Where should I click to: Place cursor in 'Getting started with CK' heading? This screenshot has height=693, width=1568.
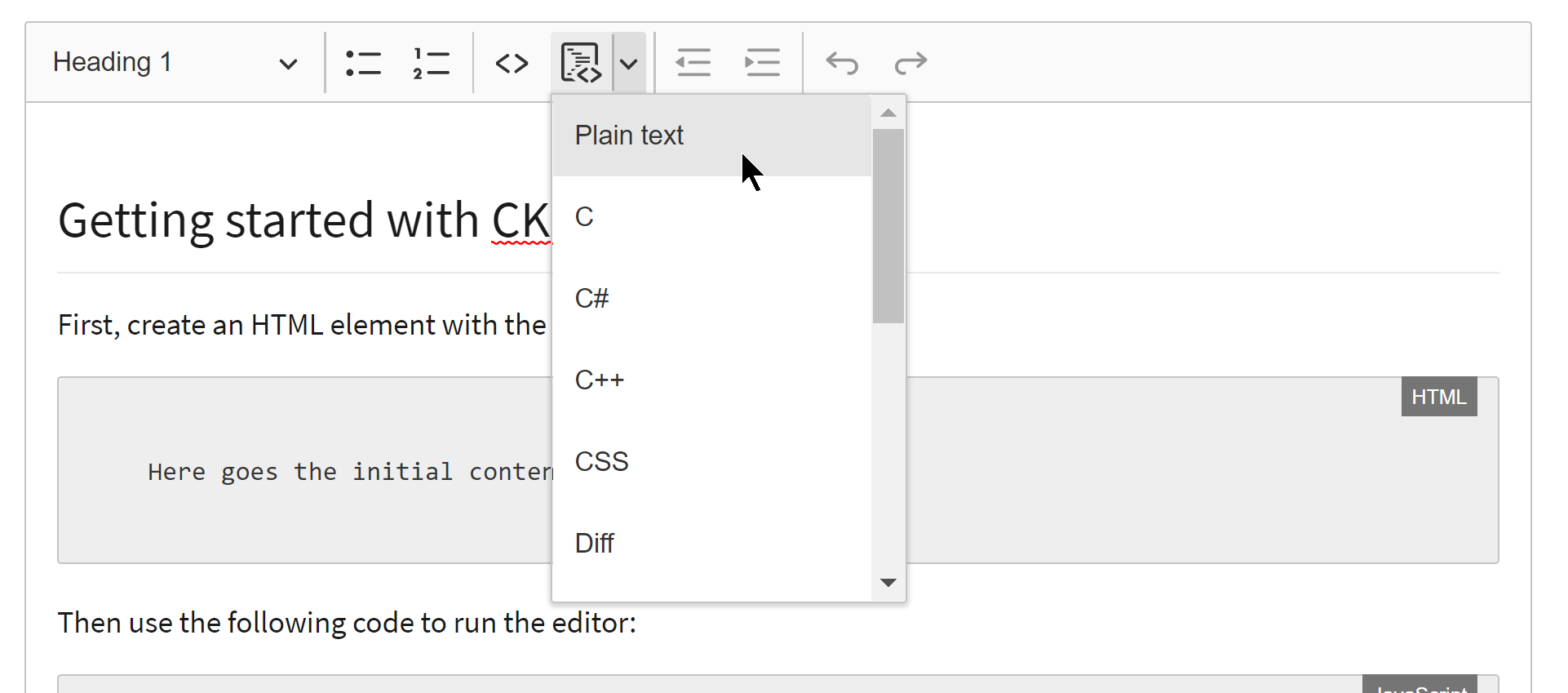pyautogui.click(x=303, y=220)
